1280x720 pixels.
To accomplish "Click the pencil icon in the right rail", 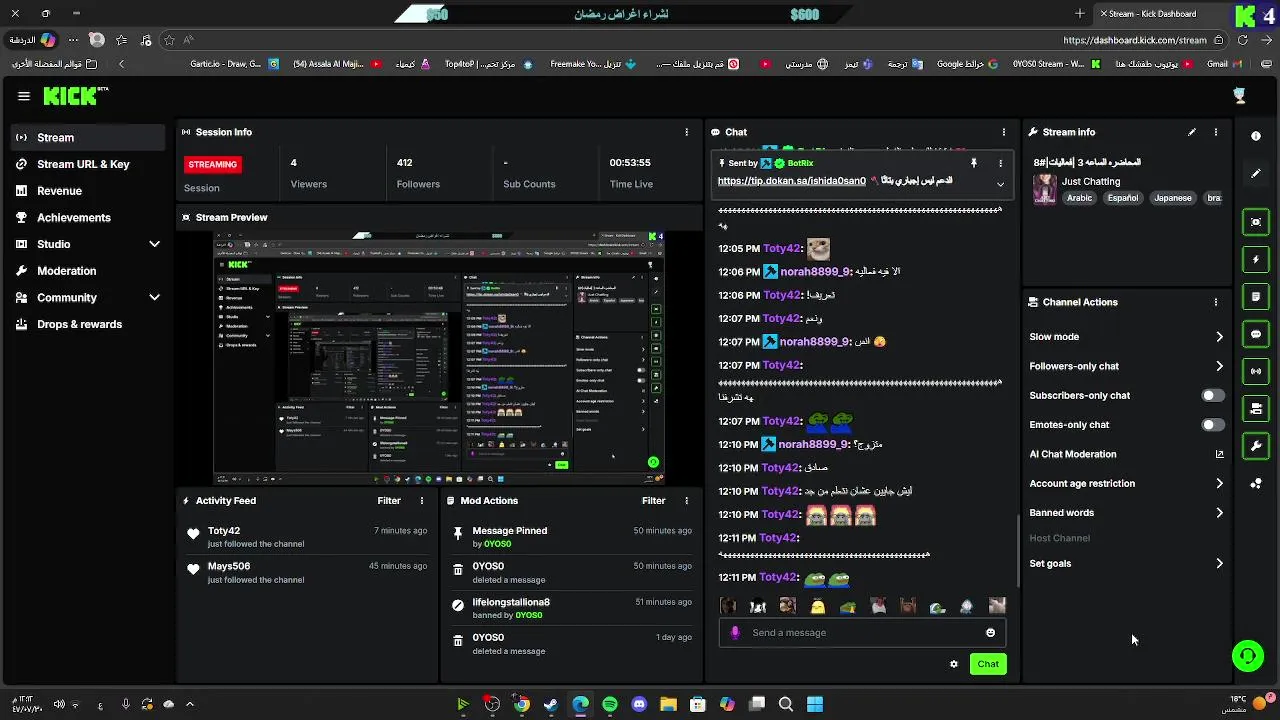I will click(1256, 173).
